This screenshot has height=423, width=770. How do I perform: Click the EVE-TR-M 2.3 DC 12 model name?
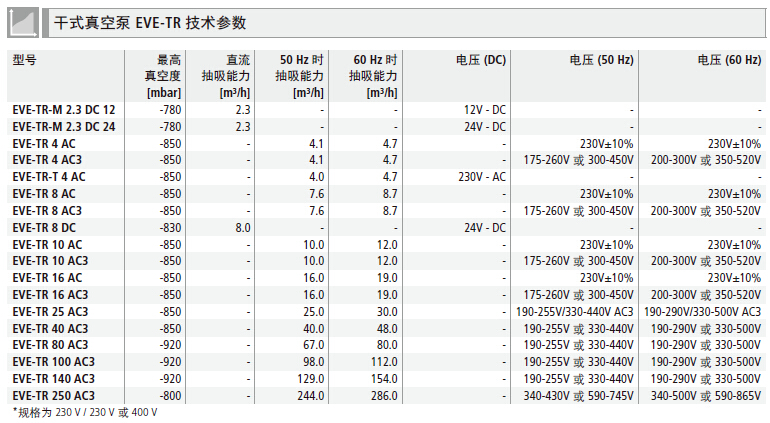(64, 109)
